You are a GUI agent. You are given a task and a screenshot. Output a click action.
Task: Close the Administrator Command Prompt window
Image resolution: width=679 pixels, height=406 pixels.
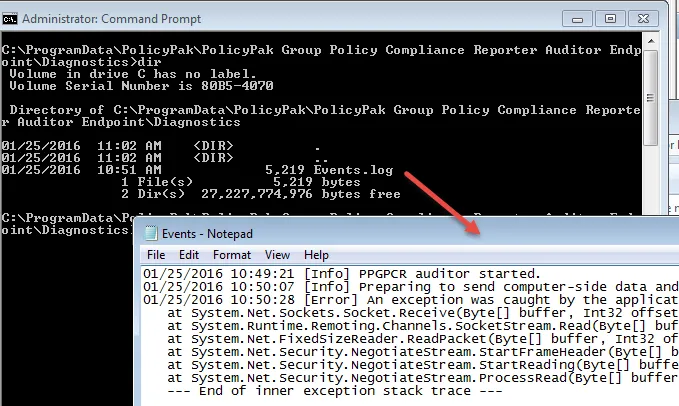pos(650,17)
